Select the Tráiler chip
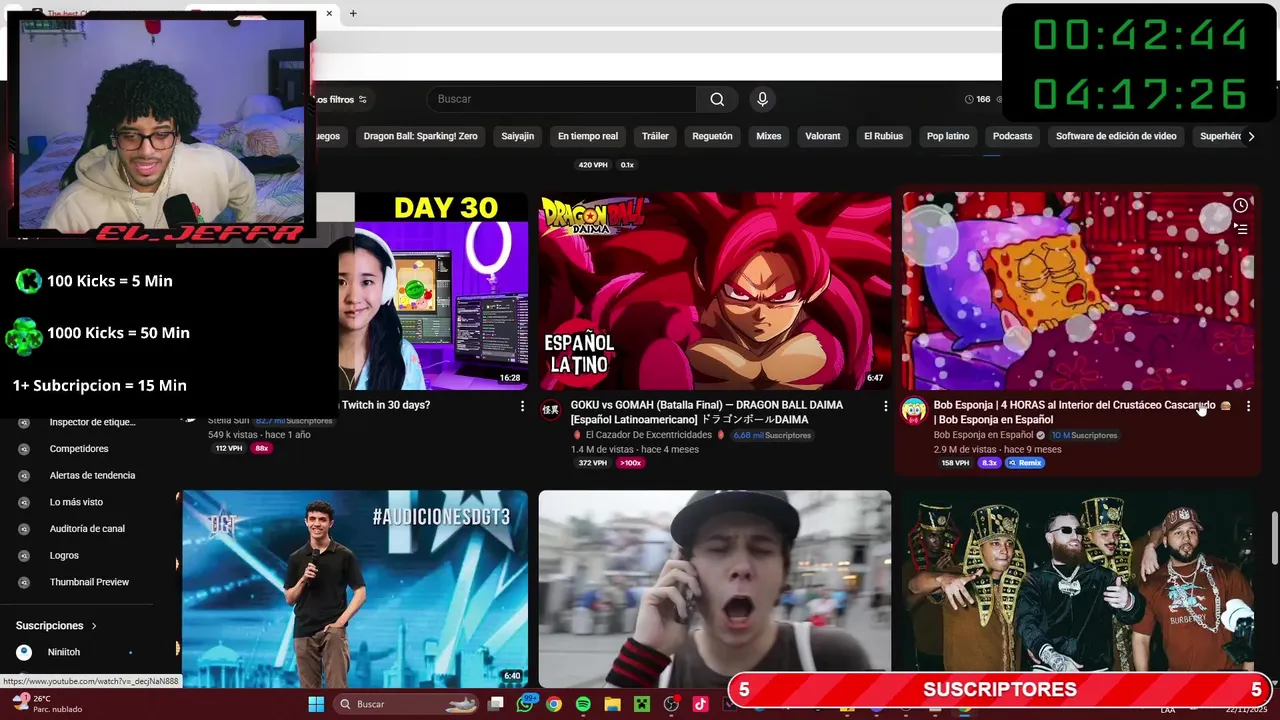The image size is (1280, 720). coord(655,136)
